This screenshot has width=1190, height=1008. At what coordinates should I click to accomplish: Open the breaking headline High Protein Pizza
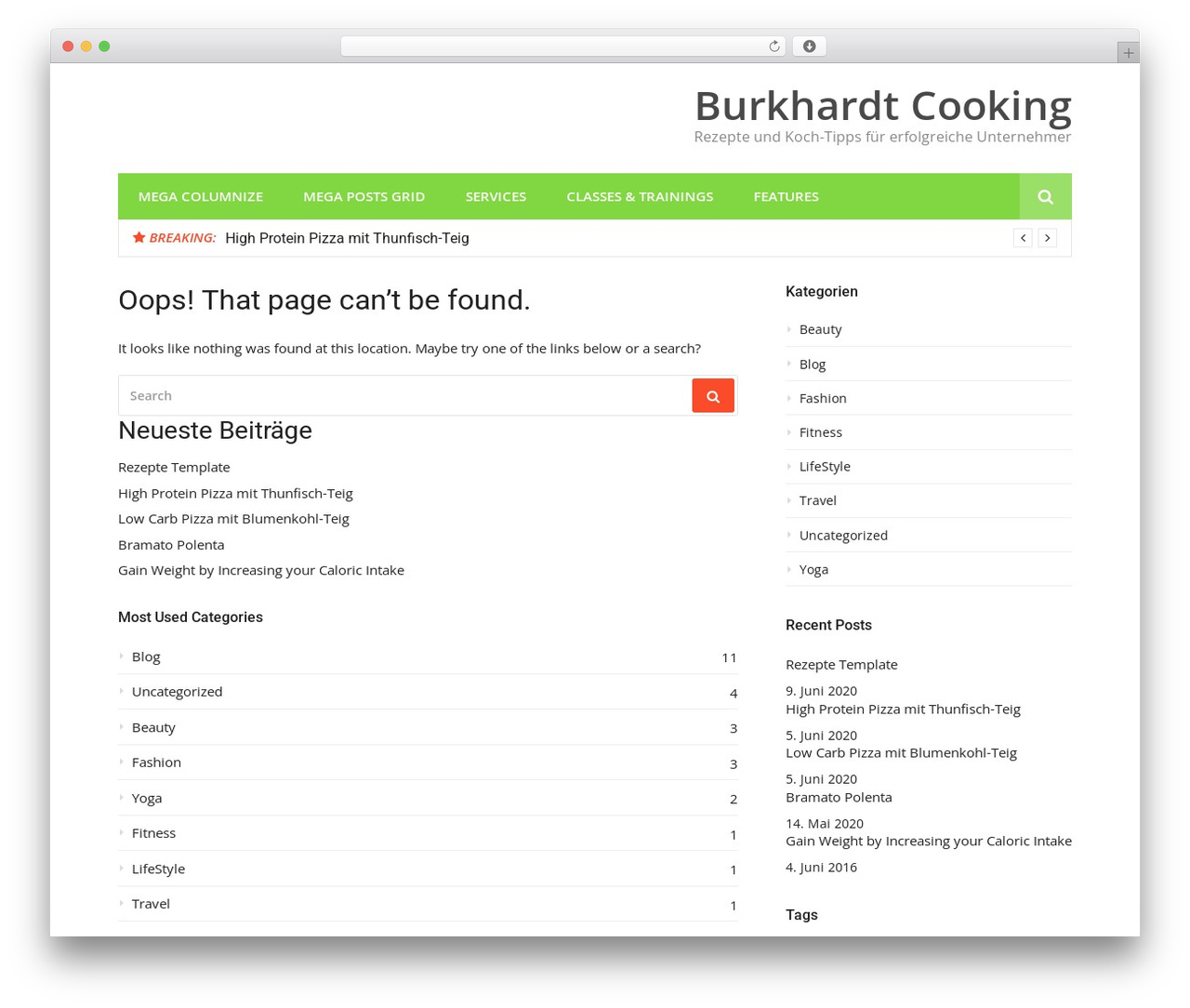(347, 238)
